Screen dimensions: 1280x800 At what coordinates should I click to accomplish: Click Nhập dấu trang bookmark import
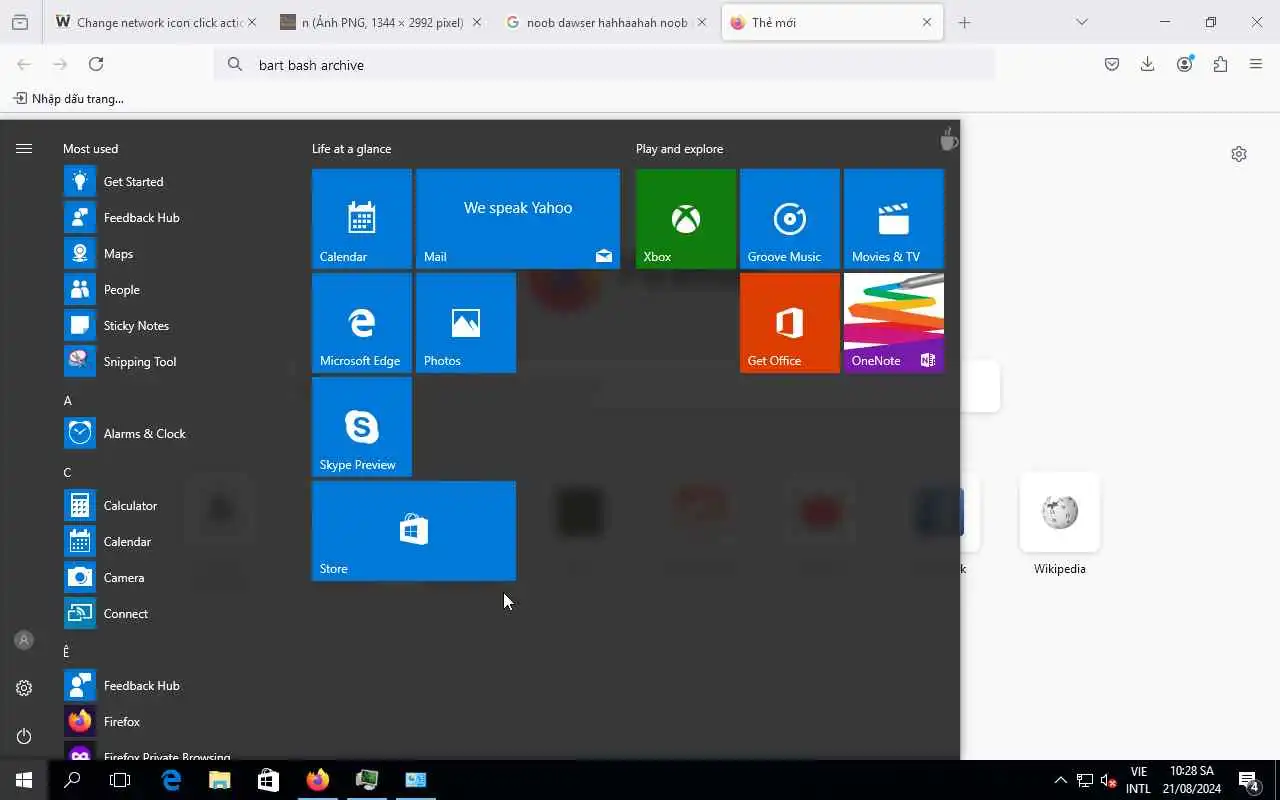[68, 99]
